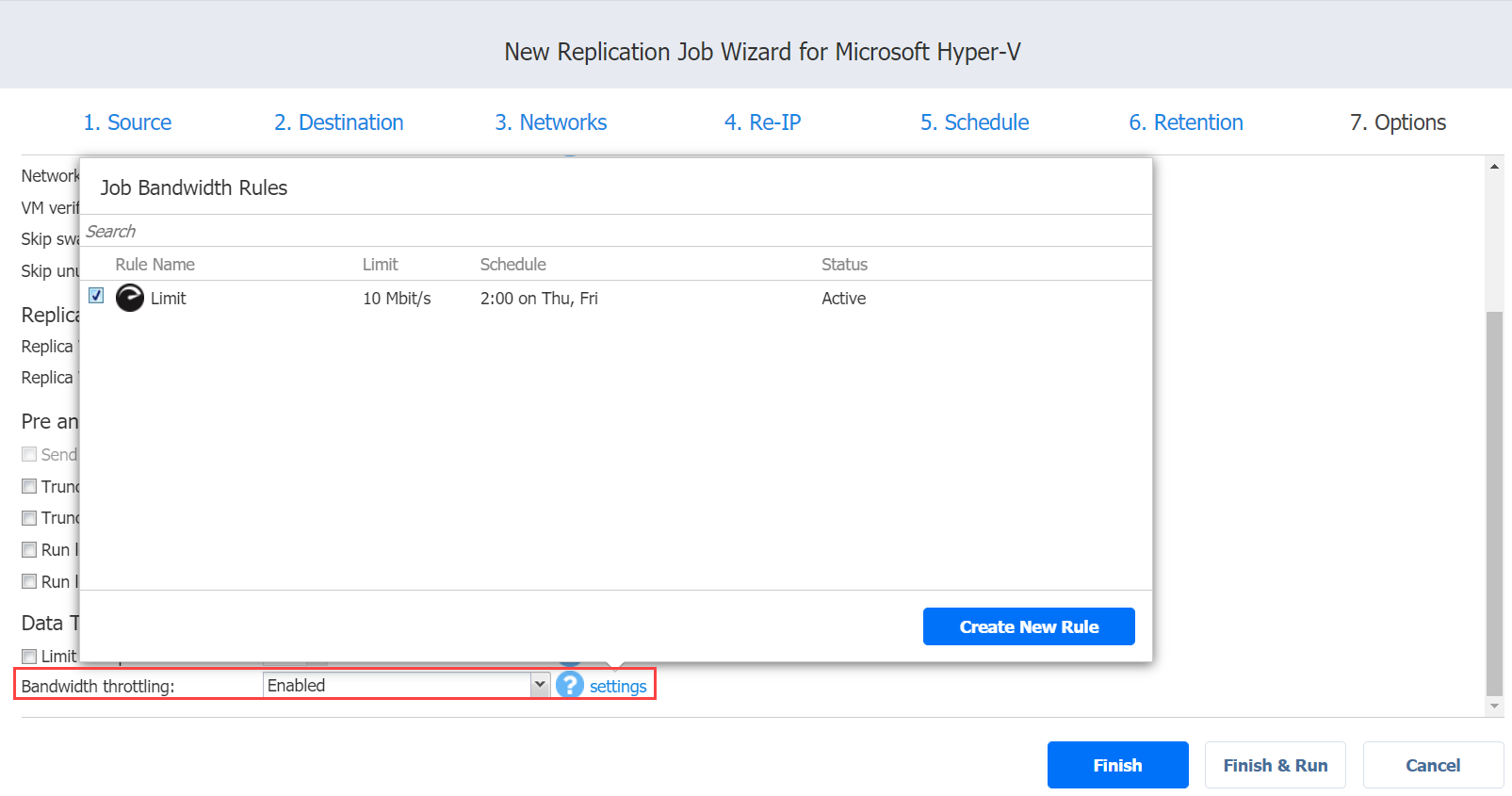Click the Finish button
The height and width of the screenshot is (796, 1512).
[x=1118, y=765]
